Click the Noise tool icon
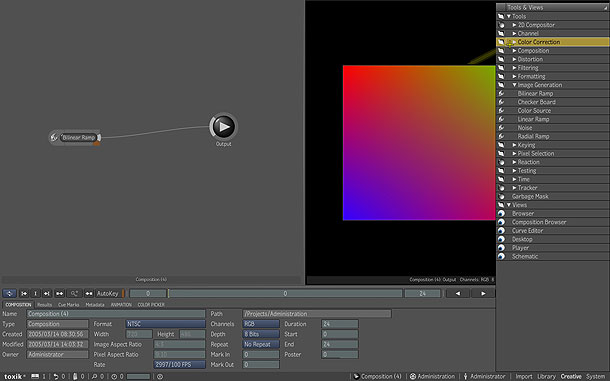Viewport: 610px width, 381px height. point(501,128)
